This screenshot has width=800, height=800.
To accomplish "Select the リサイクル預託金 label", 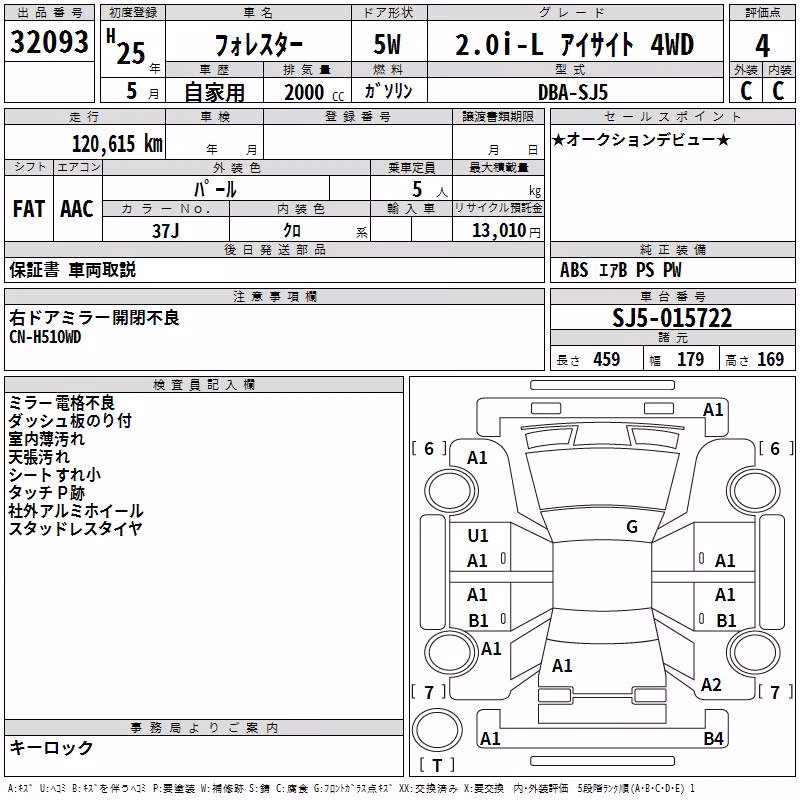I will pos(498,208).
